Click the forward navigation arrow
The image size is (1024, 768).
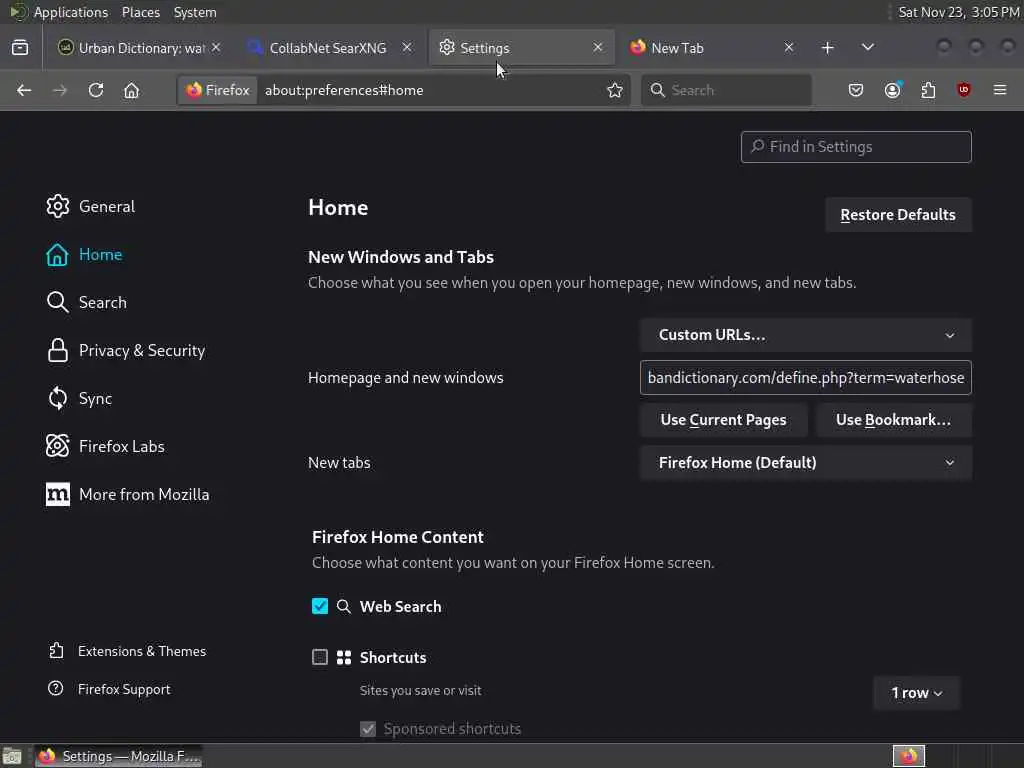point(59,90)
